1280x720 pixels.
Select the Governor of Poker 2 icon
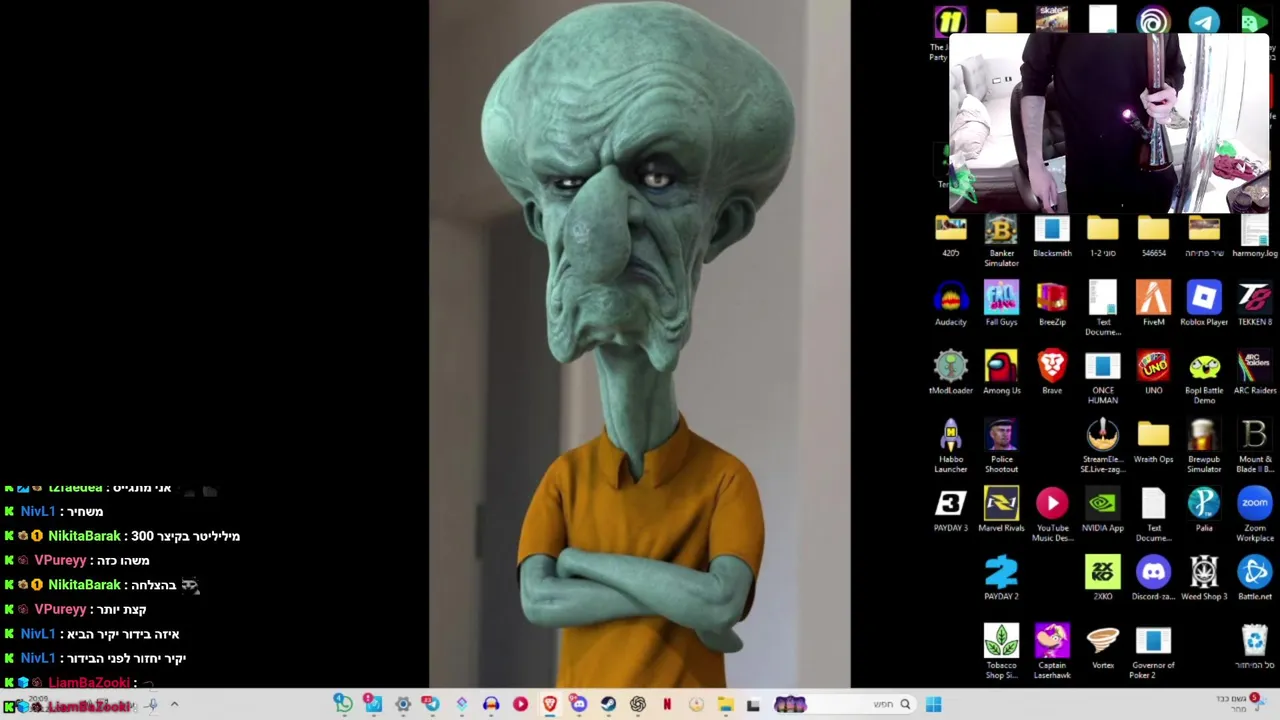1153,651
